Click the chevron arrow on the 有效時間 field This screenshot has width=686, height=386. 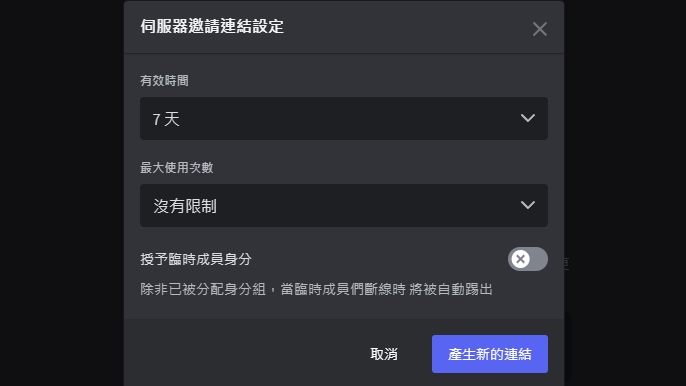click(528, 118)
